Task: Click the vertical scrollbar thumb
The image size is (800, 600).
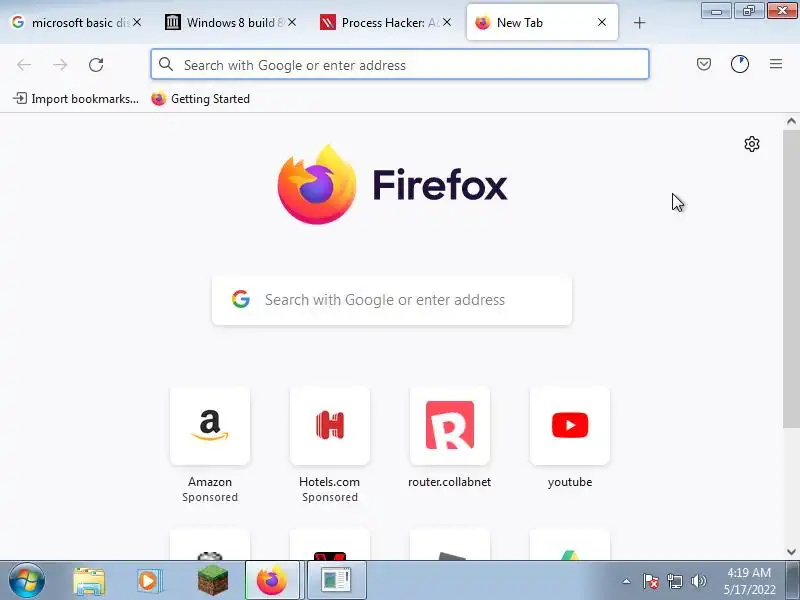Action: coord(791,279)
